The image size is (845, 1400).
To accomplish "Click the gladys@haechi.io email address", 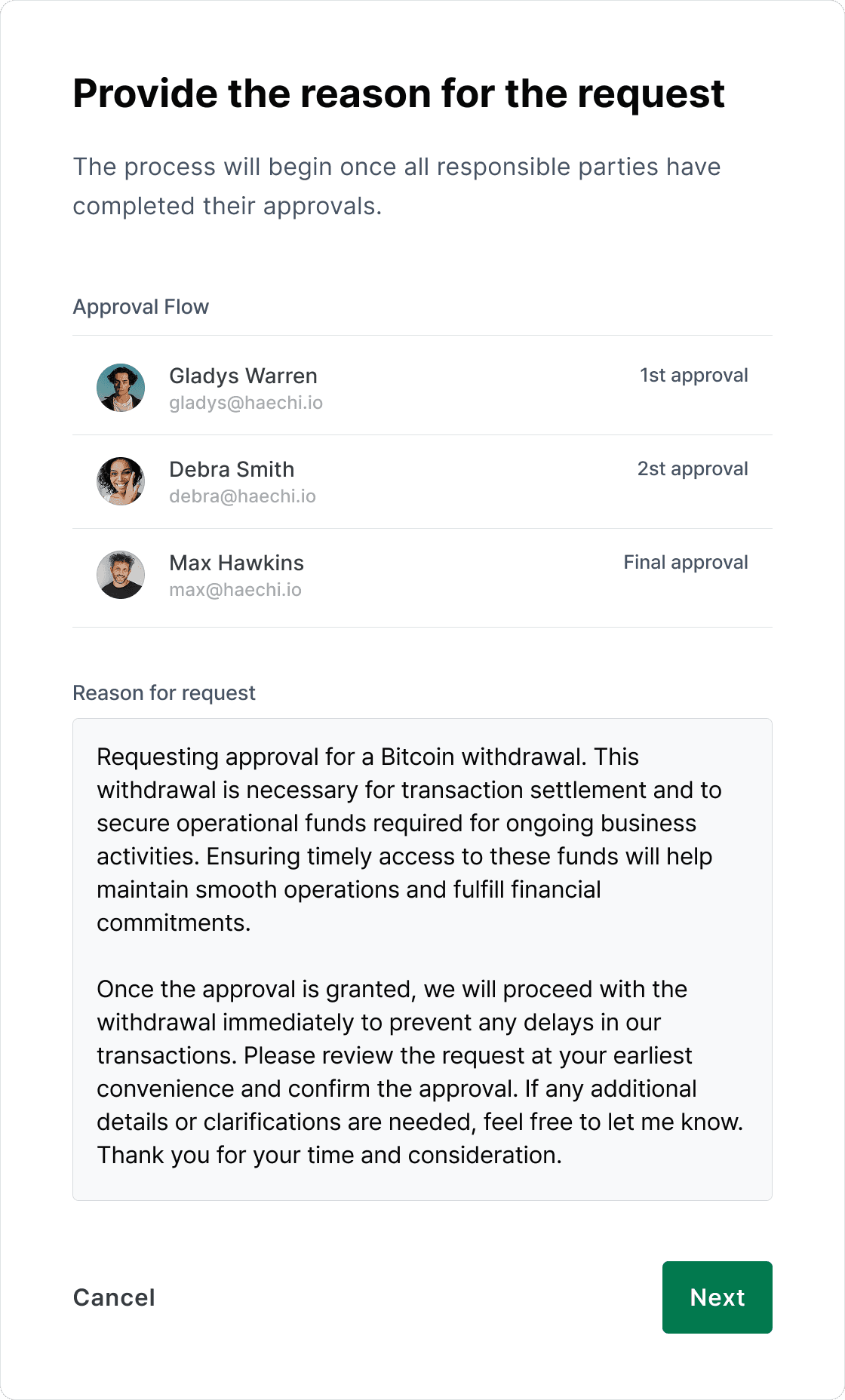I will point(246,403).
